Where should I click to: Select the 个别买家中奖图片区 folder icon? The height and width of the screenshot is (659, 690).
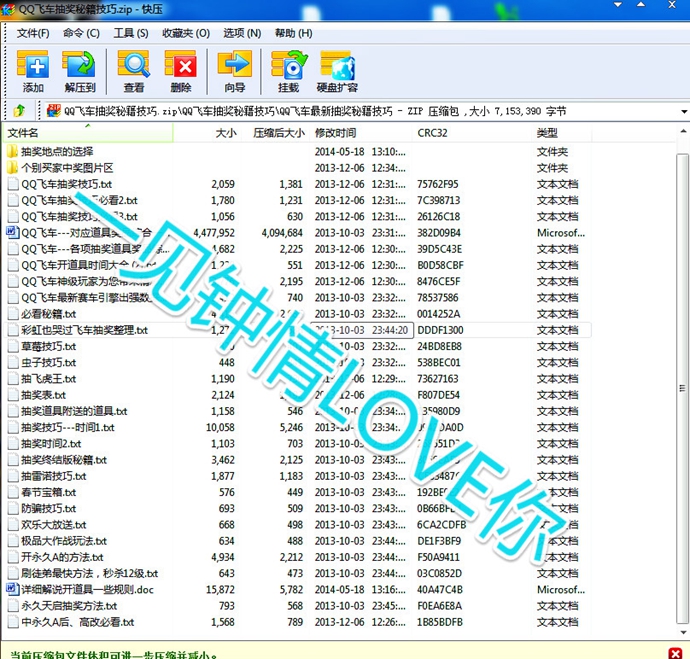pos(12,168)
